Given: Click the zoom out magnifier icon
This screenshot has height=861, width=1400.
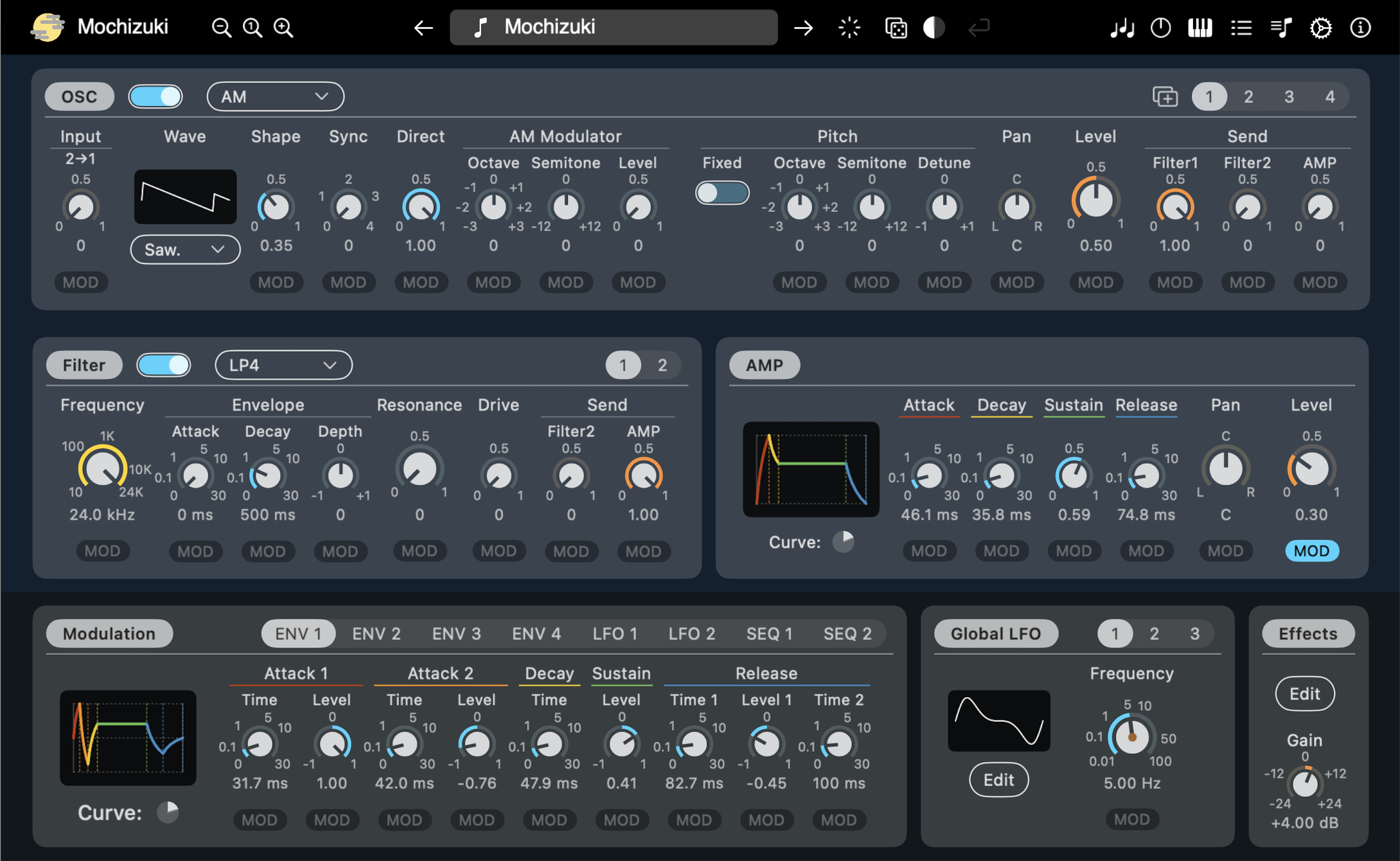Looking at the screenshot, I should (x=221, y=28).
